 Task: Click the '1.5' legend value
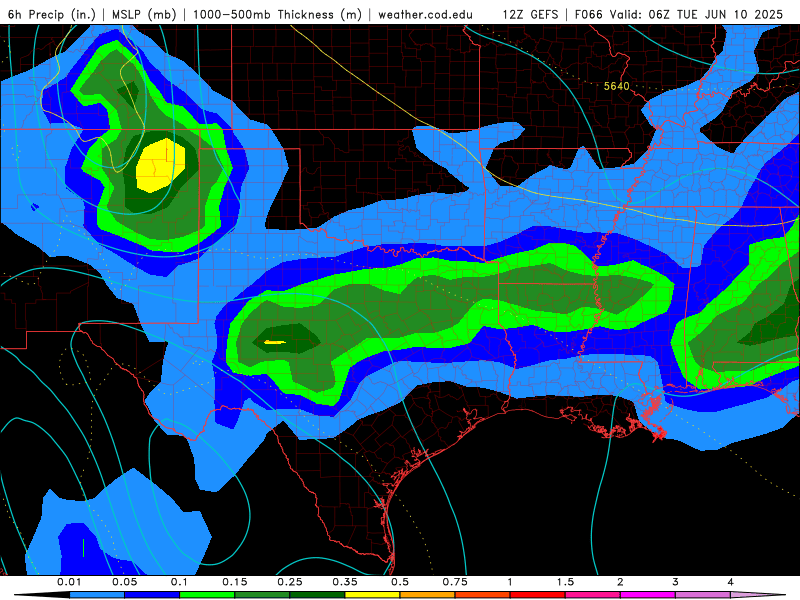pos(565,582)
